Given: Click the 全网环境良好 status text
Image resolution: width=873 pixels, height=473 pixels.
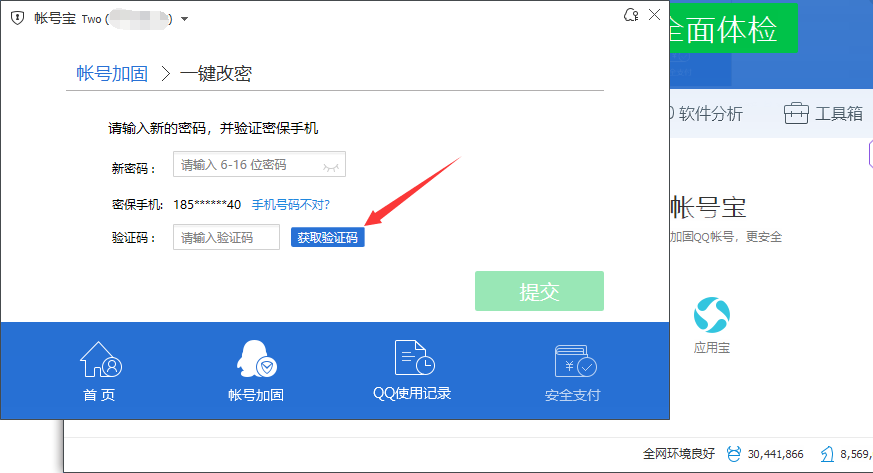Looking at the screenshot, I should [x=679, y=454].
